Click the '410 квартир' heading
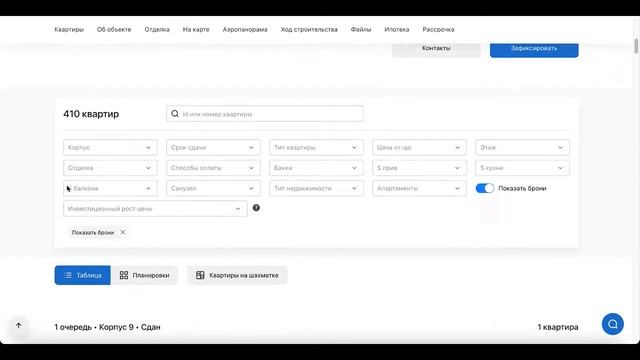This screenshot has width=640, height=360. pyautogui.click(x=91, y=114)
